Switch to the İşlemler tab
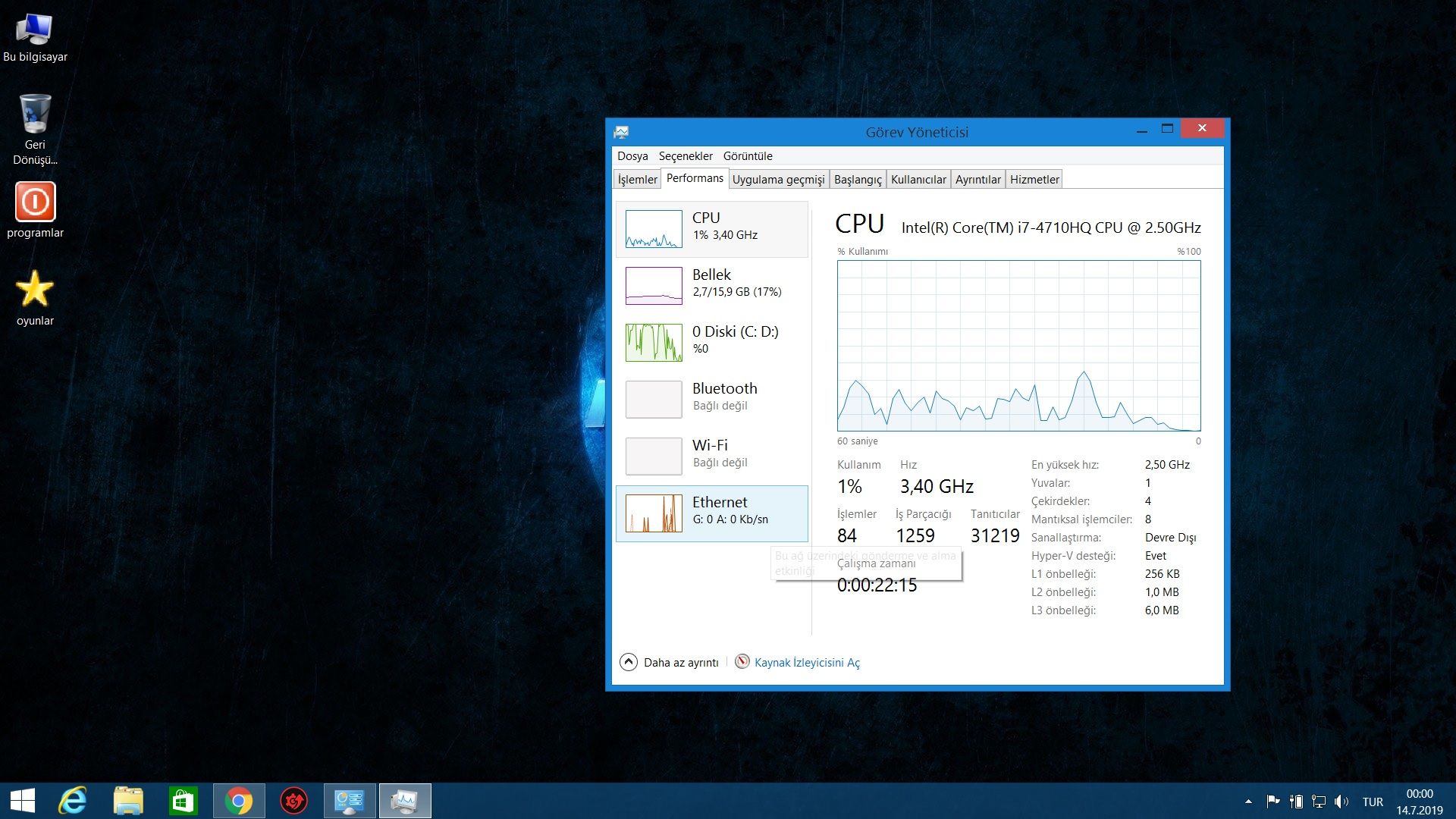The image size is (1456, 819). pos(637,180)
